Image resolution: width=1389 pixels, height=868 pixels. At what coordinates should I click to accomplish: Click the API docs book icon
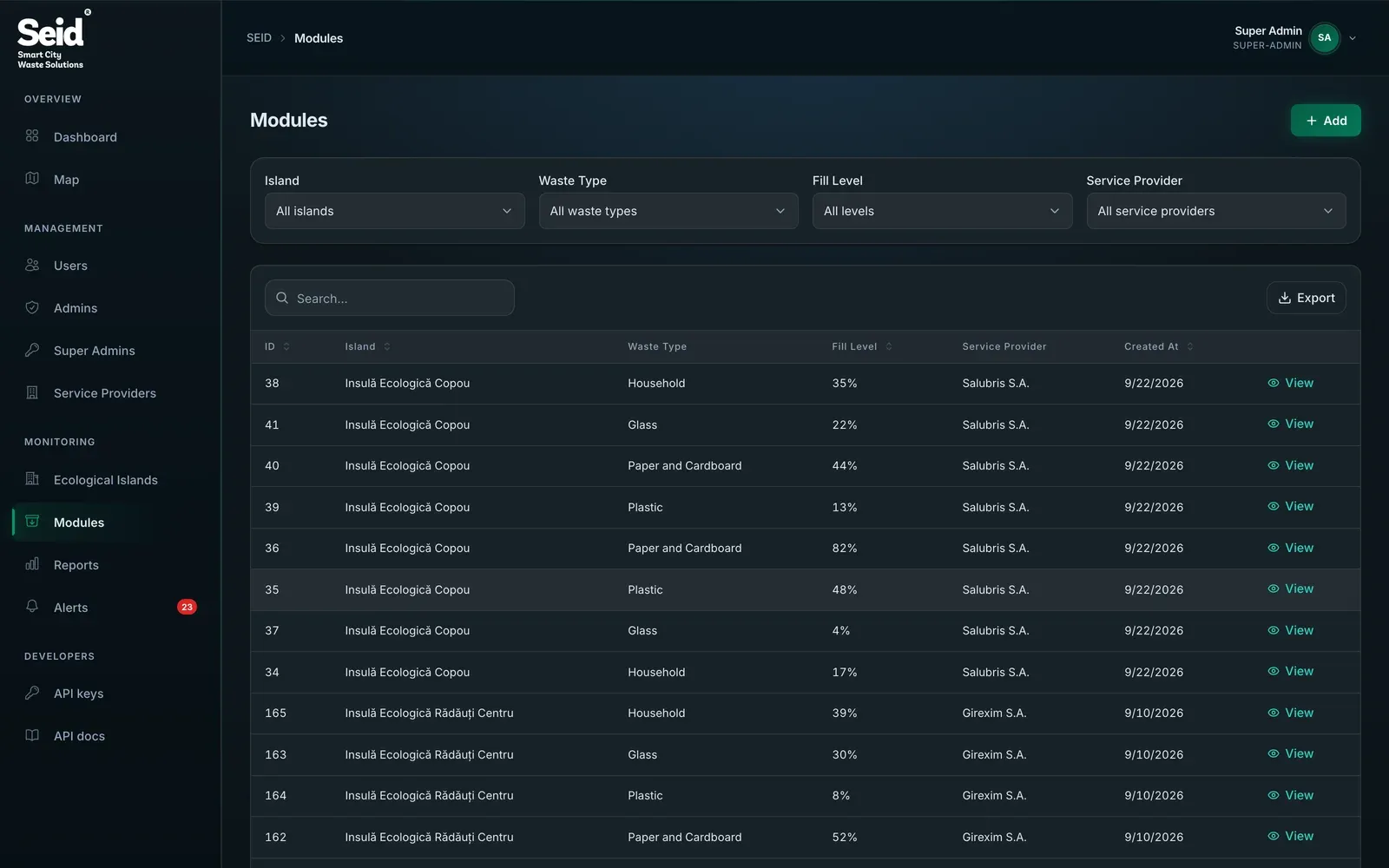click(x=32, y=735)
